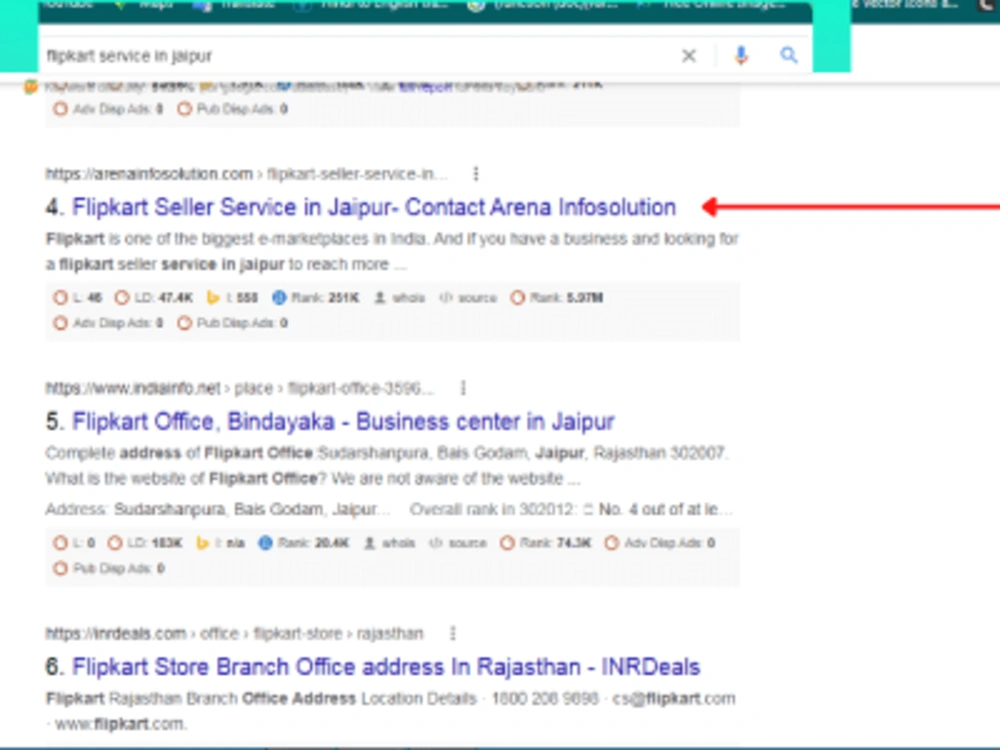The image size is (1000, 750).
Task: Open the three-dot menu beside the indiainfo.net URL
Action: coord(464,388)
